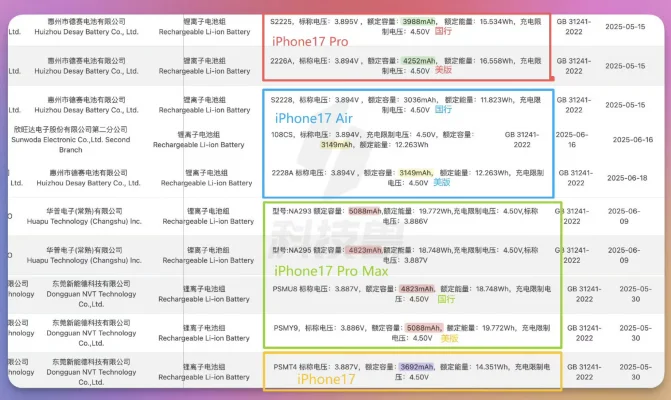671x400 pixels.
Task: Click Dongguan NVT Technology cell in PSMU8 row
Action: pos(91,294)
